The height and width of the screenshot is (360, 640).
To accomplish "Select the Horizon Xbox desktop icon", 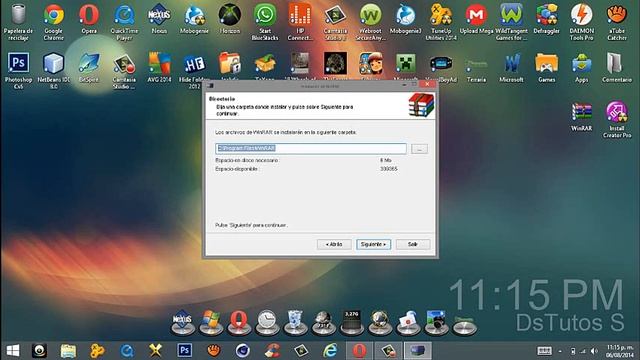I will 229,19.
